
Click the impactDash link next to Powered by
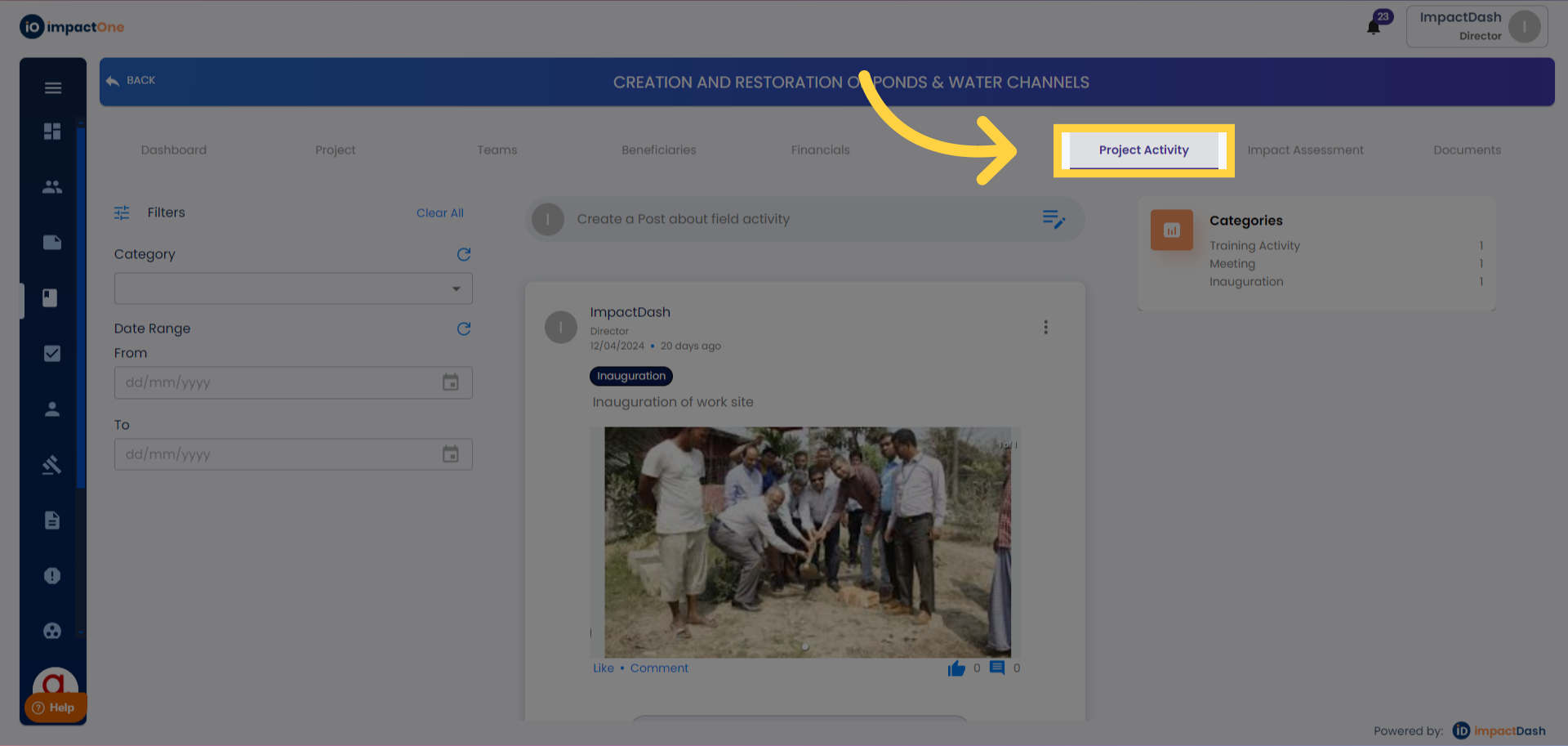click(x=1499, y=731)
